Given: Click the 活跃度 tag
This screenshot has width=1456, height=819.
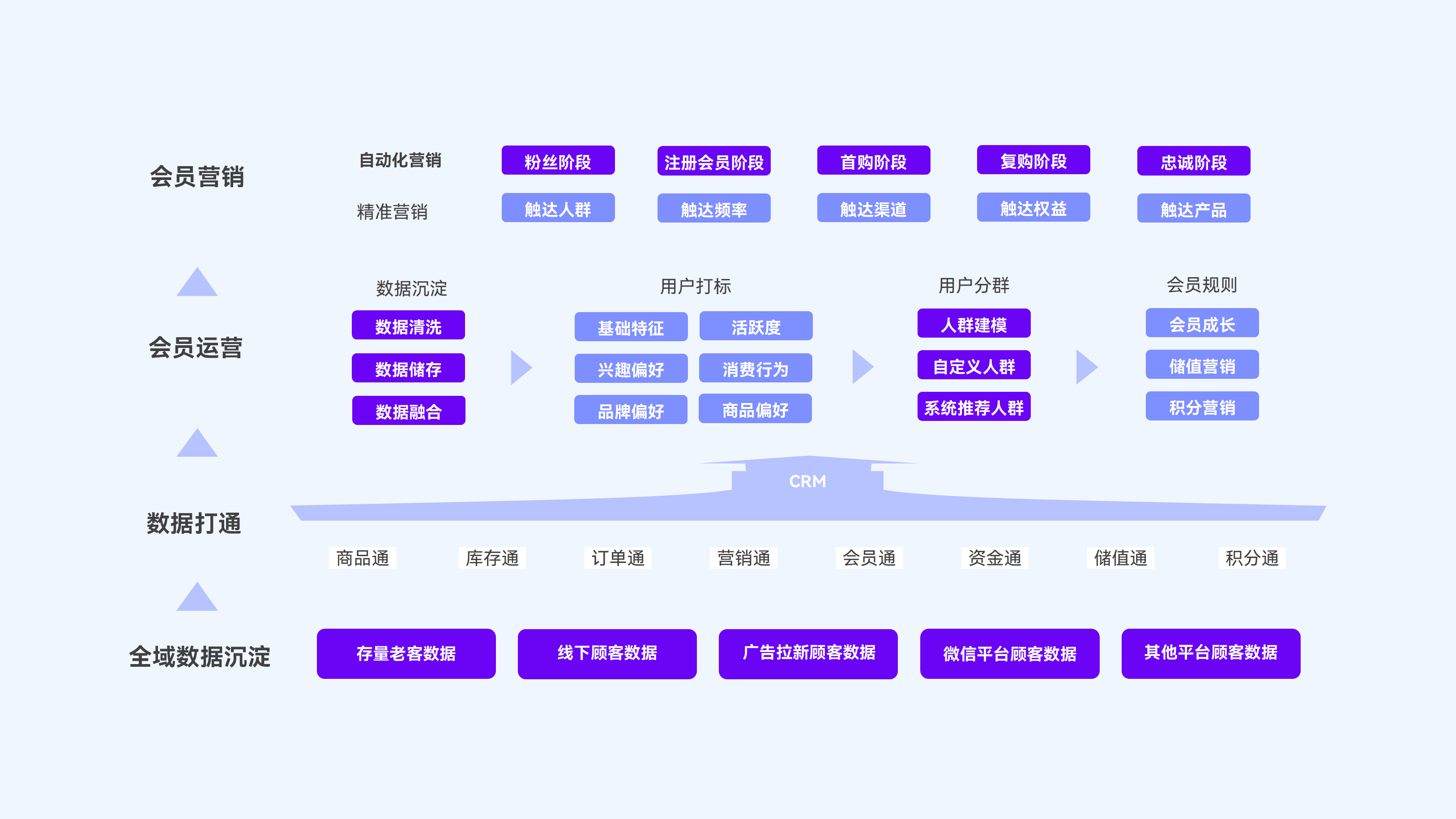Looking at the screenshot, I should coord(756,326).
